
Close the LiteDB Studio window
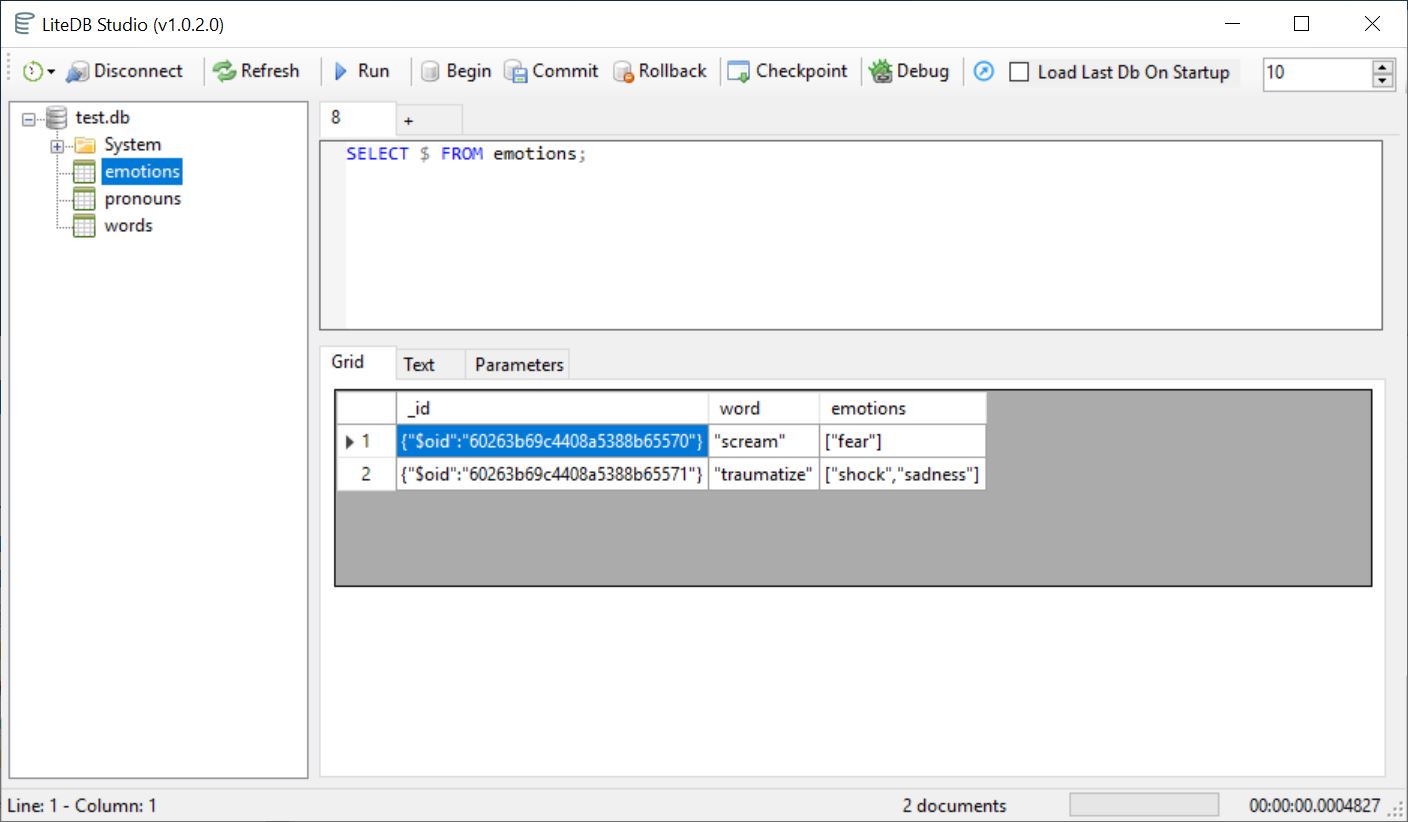pyautogui.click(x=1371, y=25)
